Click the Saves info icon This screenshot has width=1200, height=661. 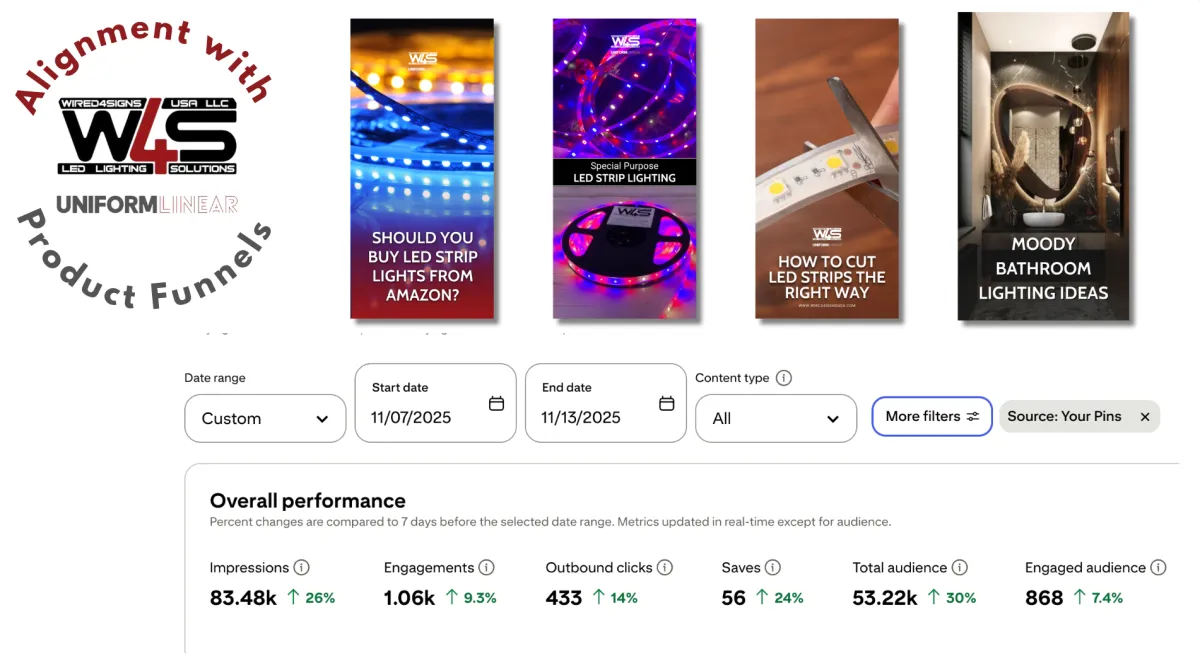[x=773, y=568]
